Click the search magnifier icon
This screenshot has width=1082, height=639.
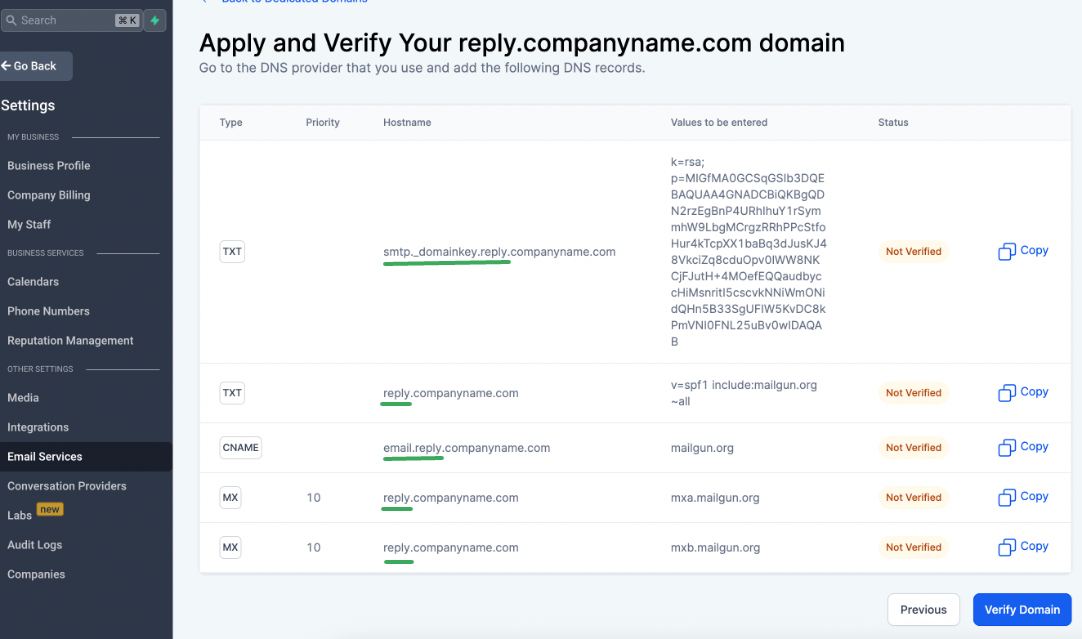point(11,20)
